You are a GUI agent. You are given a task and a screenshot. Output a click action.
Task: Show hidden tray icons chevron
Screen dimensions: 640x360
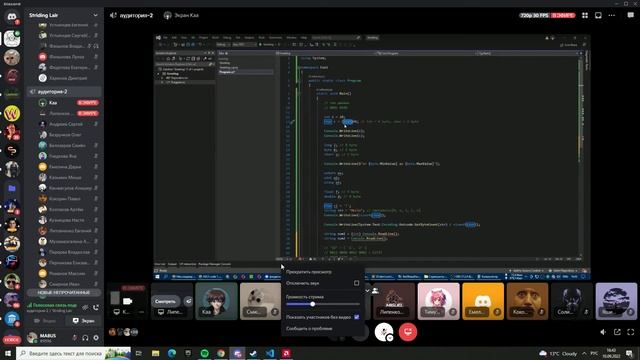pyautogui.click(x=584, y=353)
